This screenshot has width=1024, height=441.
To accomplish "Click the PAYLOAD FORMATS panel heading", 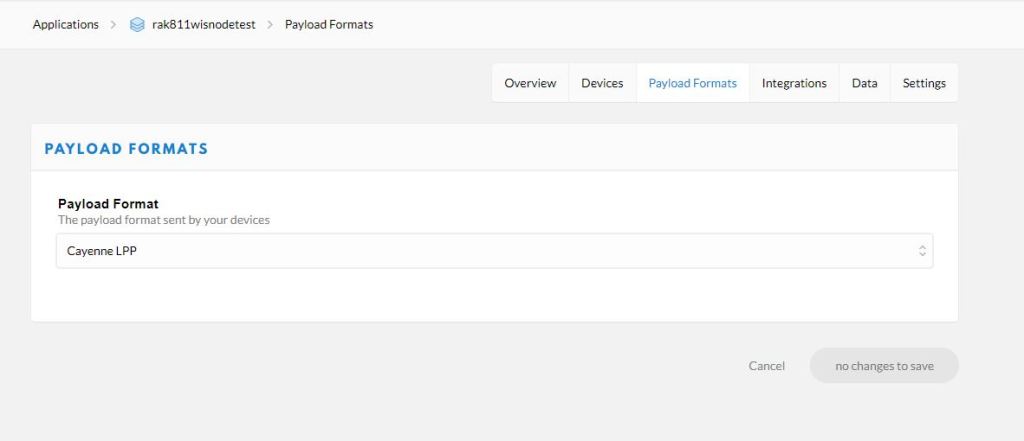I will 126,149.
